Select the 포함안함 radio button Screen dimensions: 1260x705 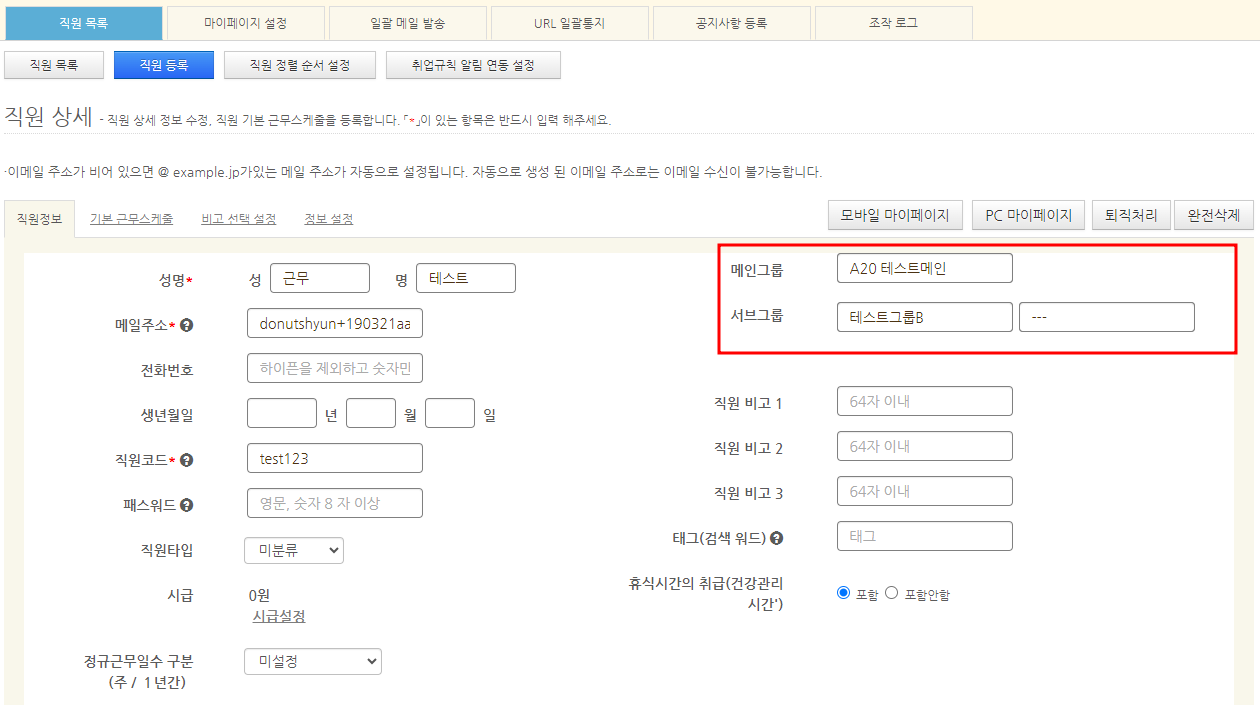[x=892, y=593]
